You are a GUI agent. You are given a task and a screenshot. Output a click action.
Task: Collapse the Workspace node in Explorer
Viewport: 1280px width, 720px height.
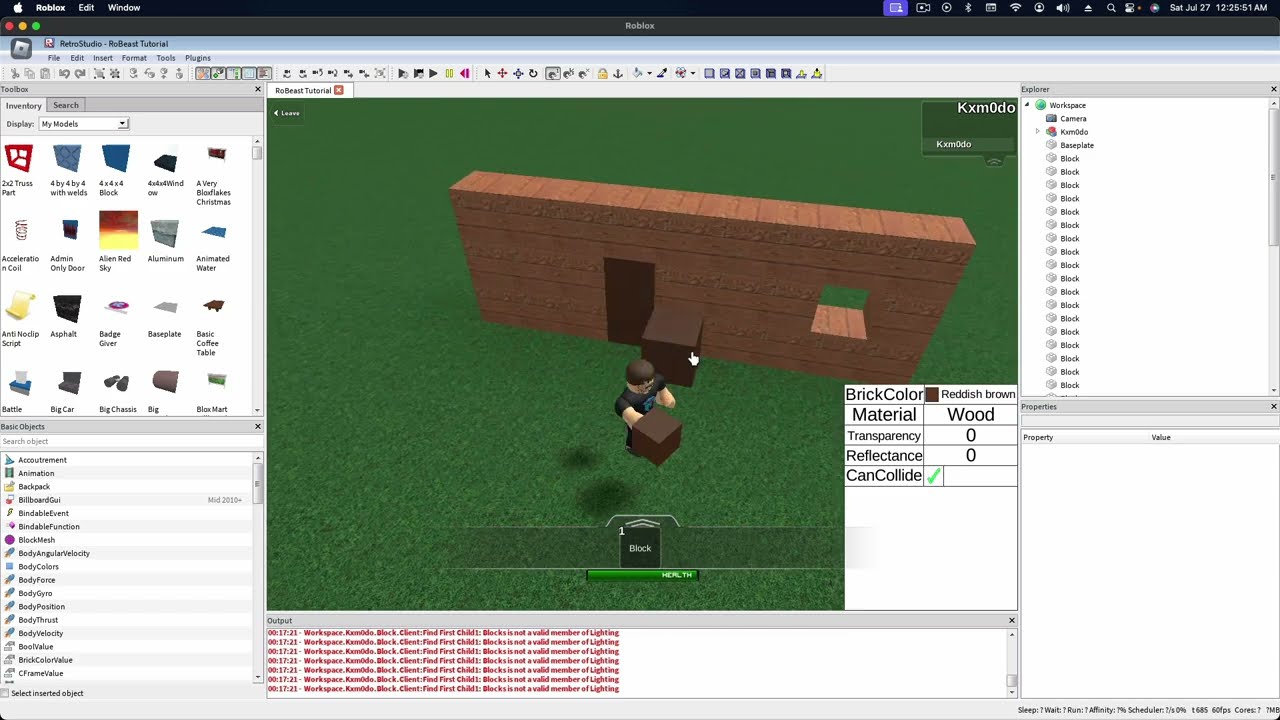[x=1027, y=105]
